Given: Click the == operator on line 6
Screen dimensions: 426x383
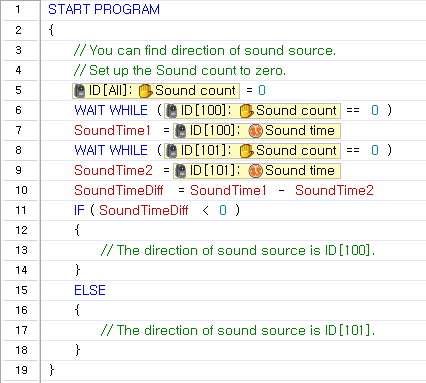Looking at the screenshot, I should click(x=353, y=110).
